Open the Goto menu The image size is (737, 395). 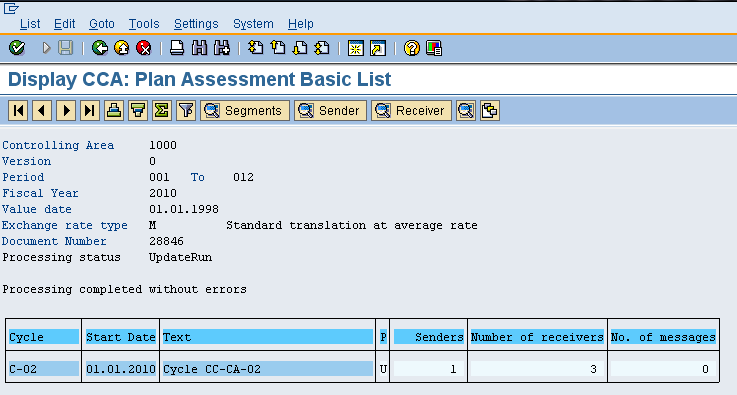[x=102, y=24]
